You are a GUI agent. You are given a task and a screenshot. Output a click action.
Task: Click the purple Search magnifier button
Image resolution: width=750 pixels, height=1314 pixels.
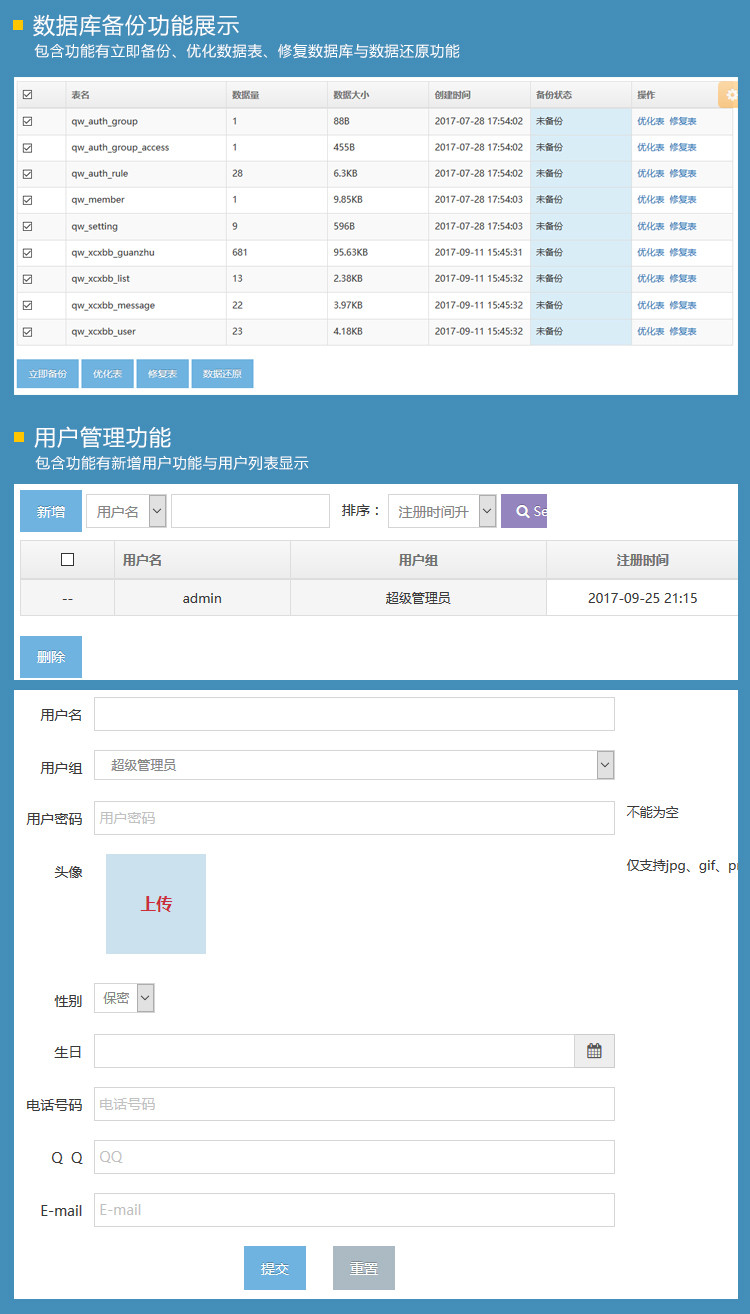tap(524, 511)
